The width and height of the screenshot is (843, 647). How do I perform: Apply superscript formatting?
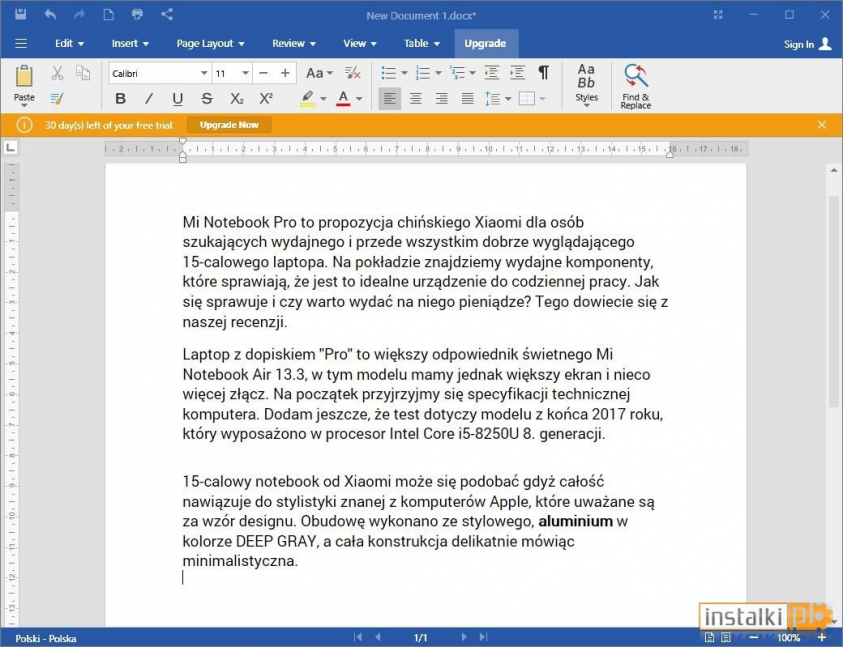[266, 98]
